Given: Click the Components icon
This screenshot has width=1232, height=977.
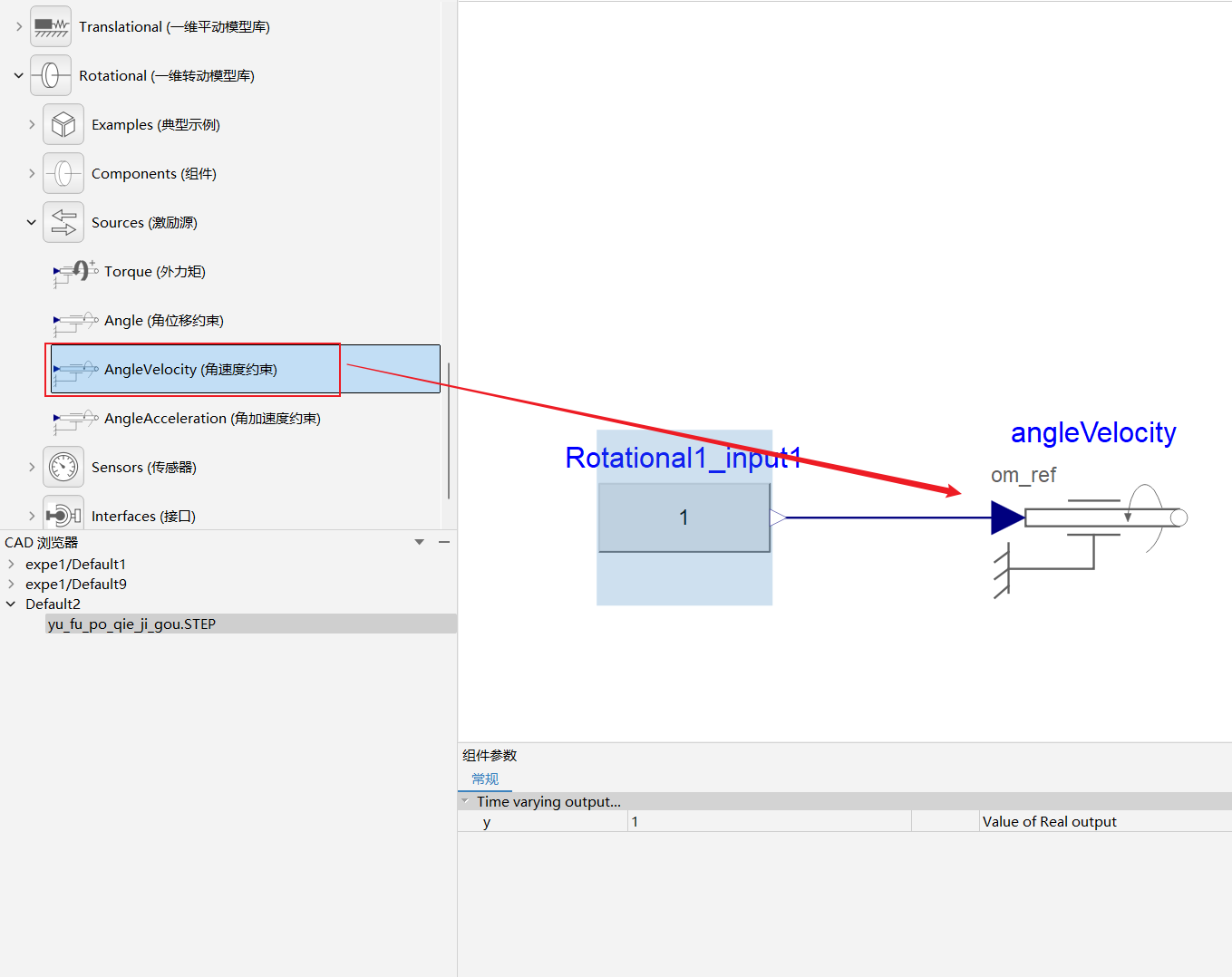Looking at the screenshot, I should [x=63, y=173].
